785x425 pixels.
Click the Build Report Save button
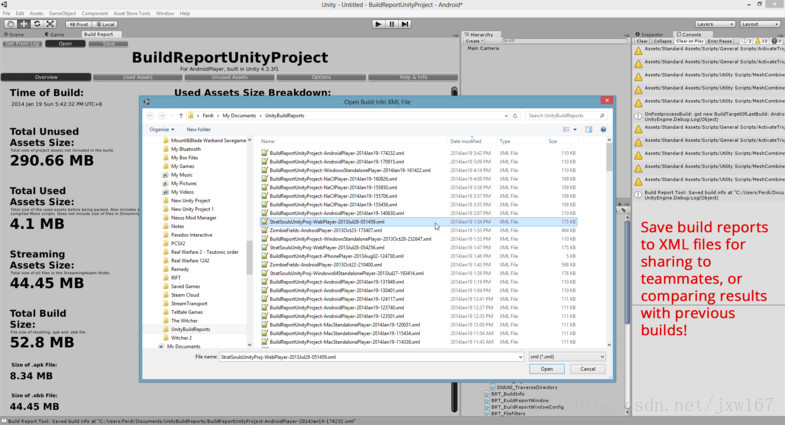tap(108, 44)
